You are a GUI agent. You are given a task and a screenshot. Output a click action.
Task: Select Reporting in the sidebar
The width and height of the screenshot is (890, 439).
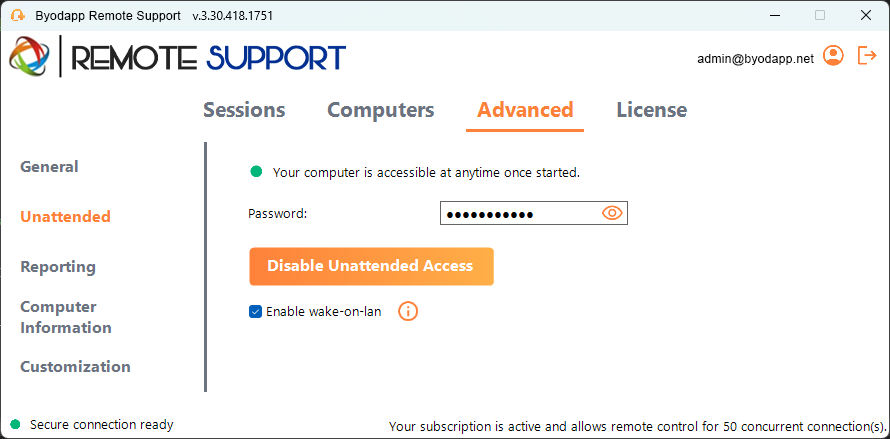(x=58, y=267)
